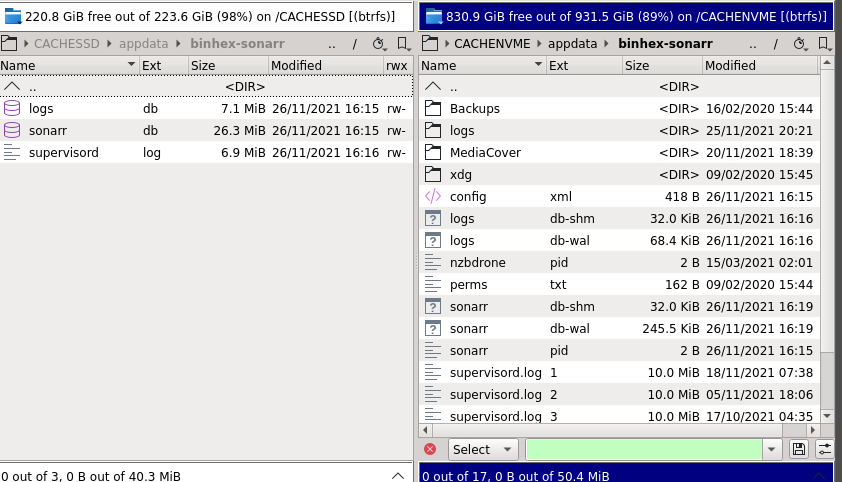This screenshot has height=482, width=842.
Task: Select the right panel 'logs' directory row
Action: coord(620,130)
